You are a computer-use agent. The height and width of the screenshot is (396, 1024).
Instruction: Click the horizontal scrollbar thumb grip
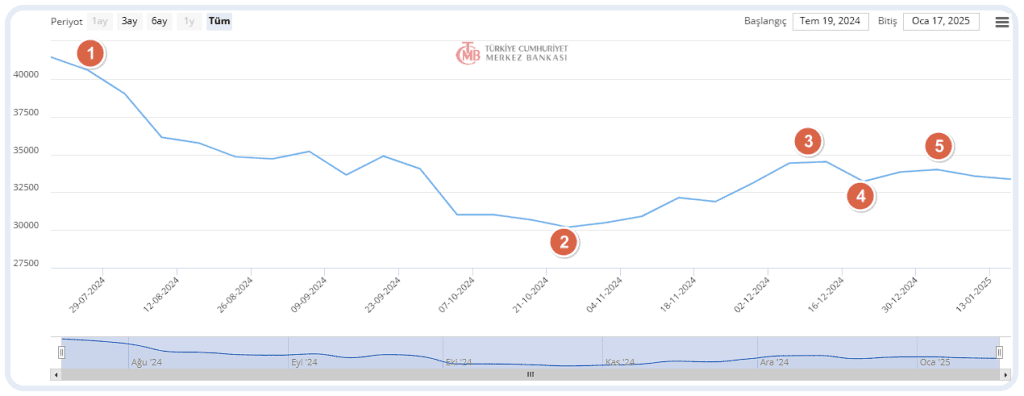tap(530, 374)
